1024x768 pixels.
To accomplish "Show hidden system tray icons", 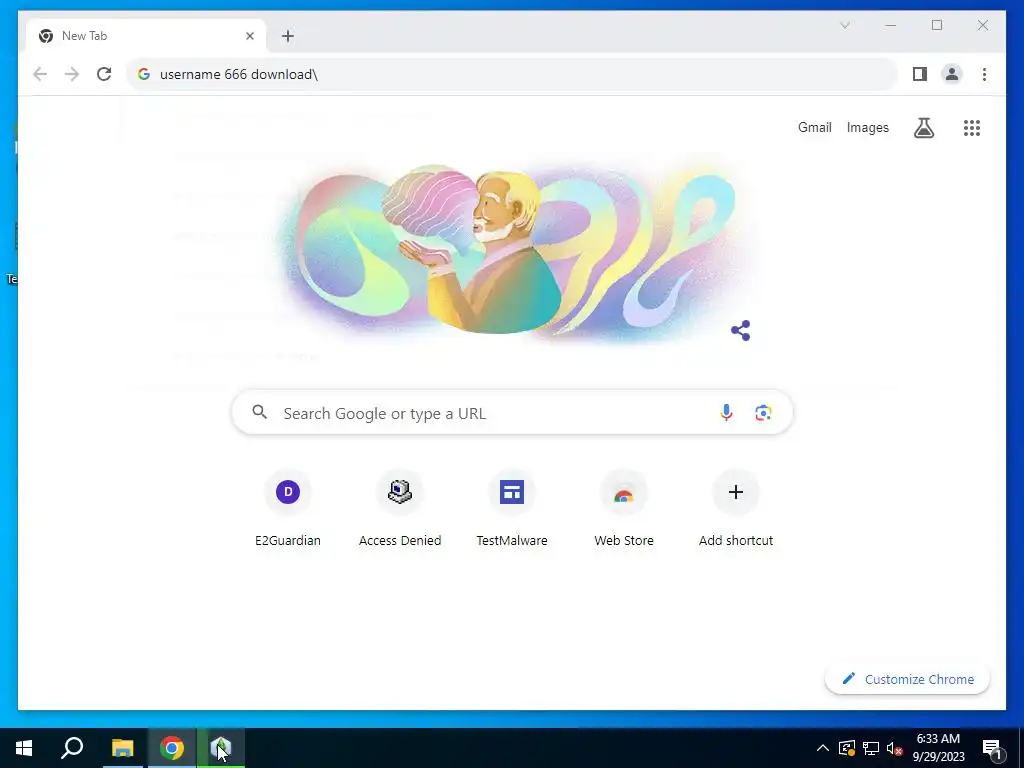I will pyautogui.click(x=823, y=748).
